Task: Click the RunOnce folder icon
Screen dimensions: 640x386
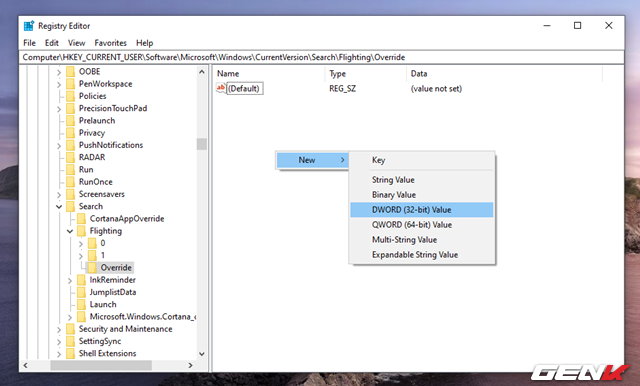Action: (71, 182)
